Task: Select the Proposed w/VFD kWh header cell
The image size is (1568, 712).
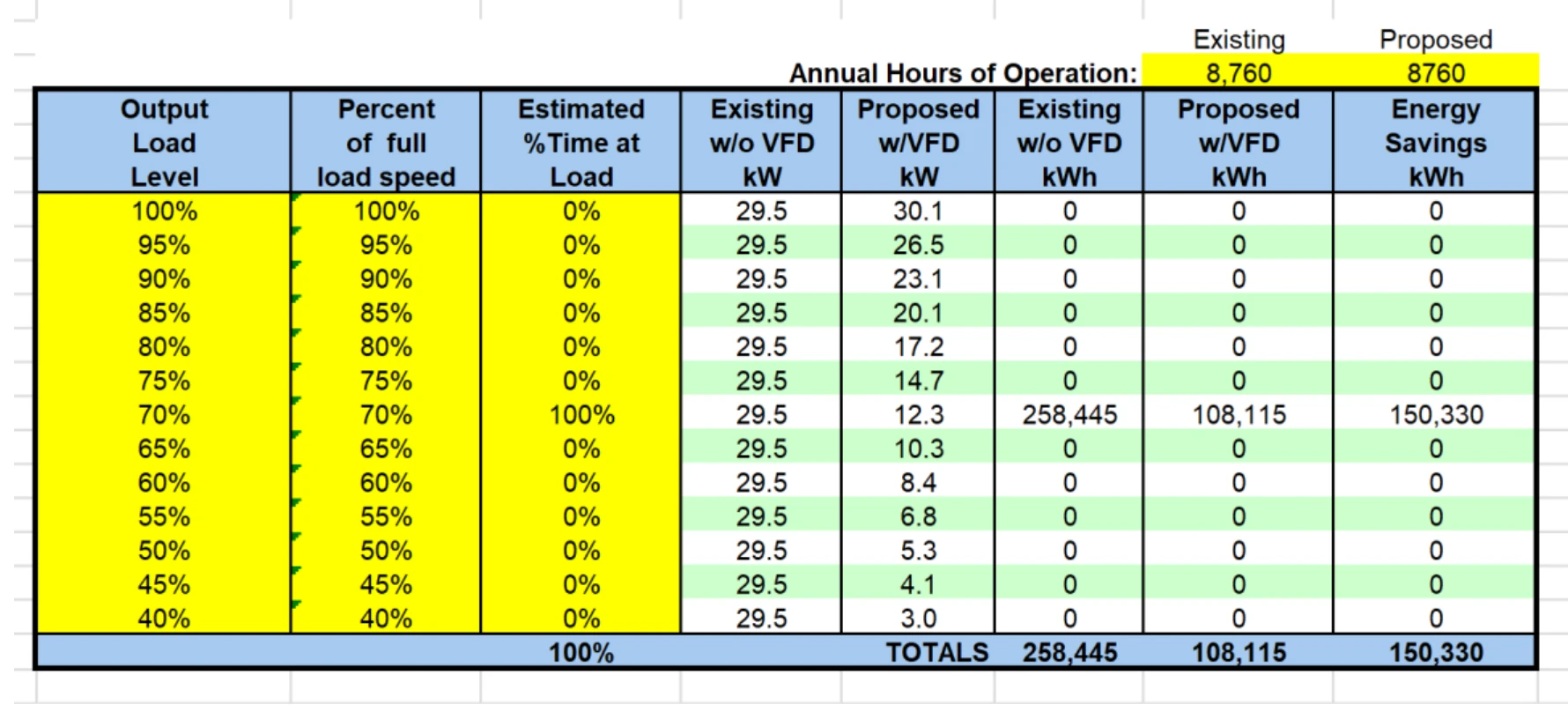Action: tap(1238, 142)
